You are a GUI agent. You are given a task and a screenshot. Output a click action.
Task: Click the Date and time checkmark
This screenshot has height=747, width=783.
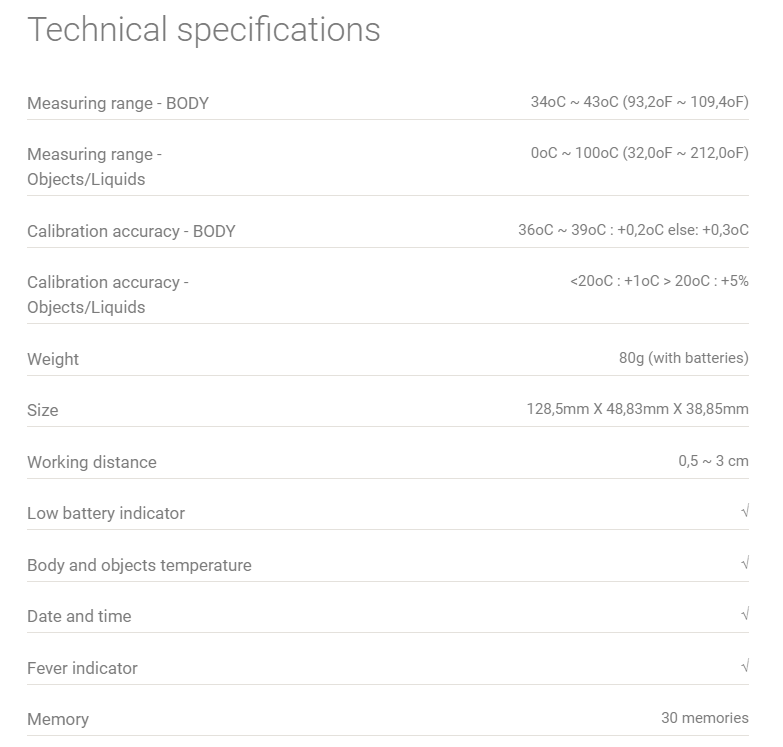(745, 615)
